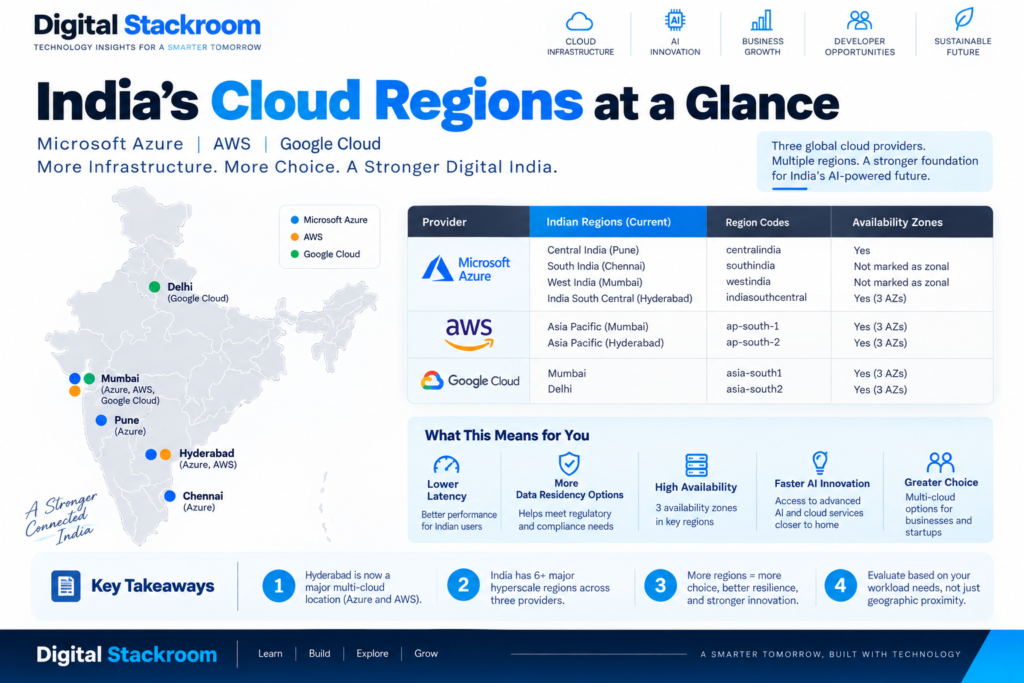The width and height of the screenshot is (1024, 683).
Task: Click the 'Three global cloud providers' callout box
Action: tap(874, 161)
